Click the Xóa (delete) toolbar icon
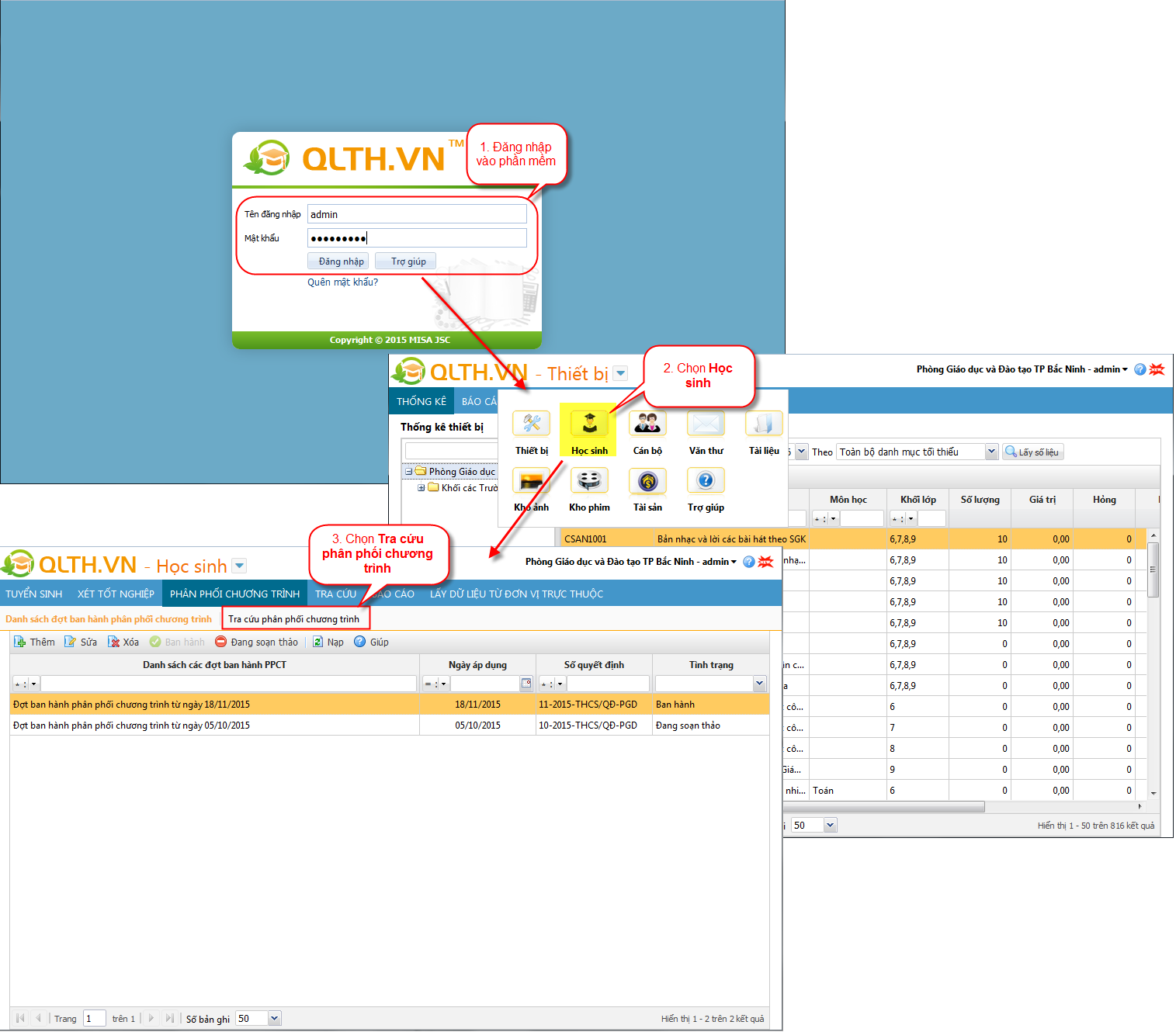Viewport: 1176px width, 1032px height. click(x=113, y=642)
